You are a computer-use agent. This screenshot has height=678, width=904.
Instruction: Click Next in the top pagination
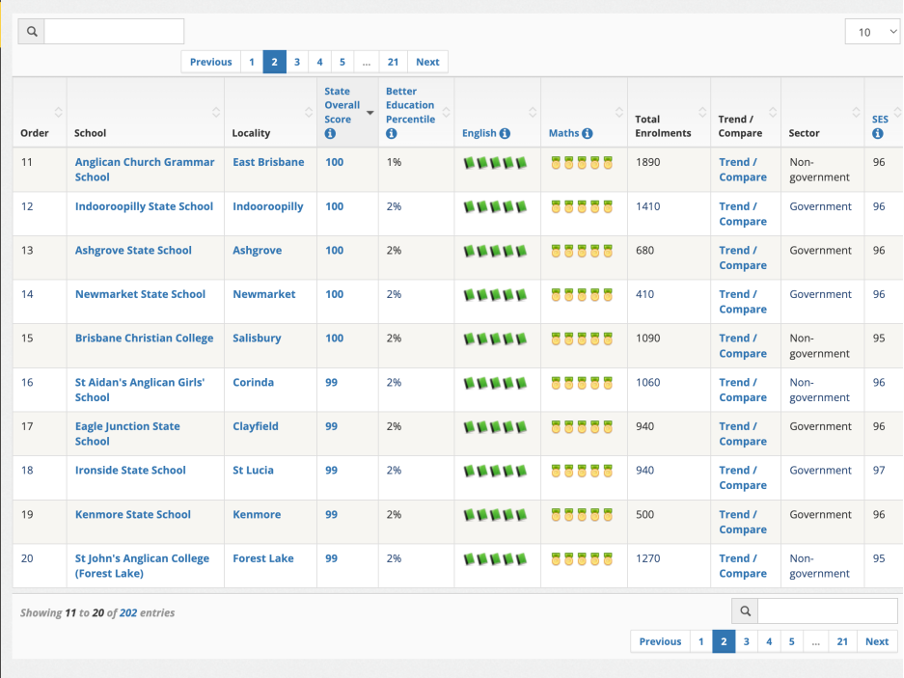(x=427, y=62)
